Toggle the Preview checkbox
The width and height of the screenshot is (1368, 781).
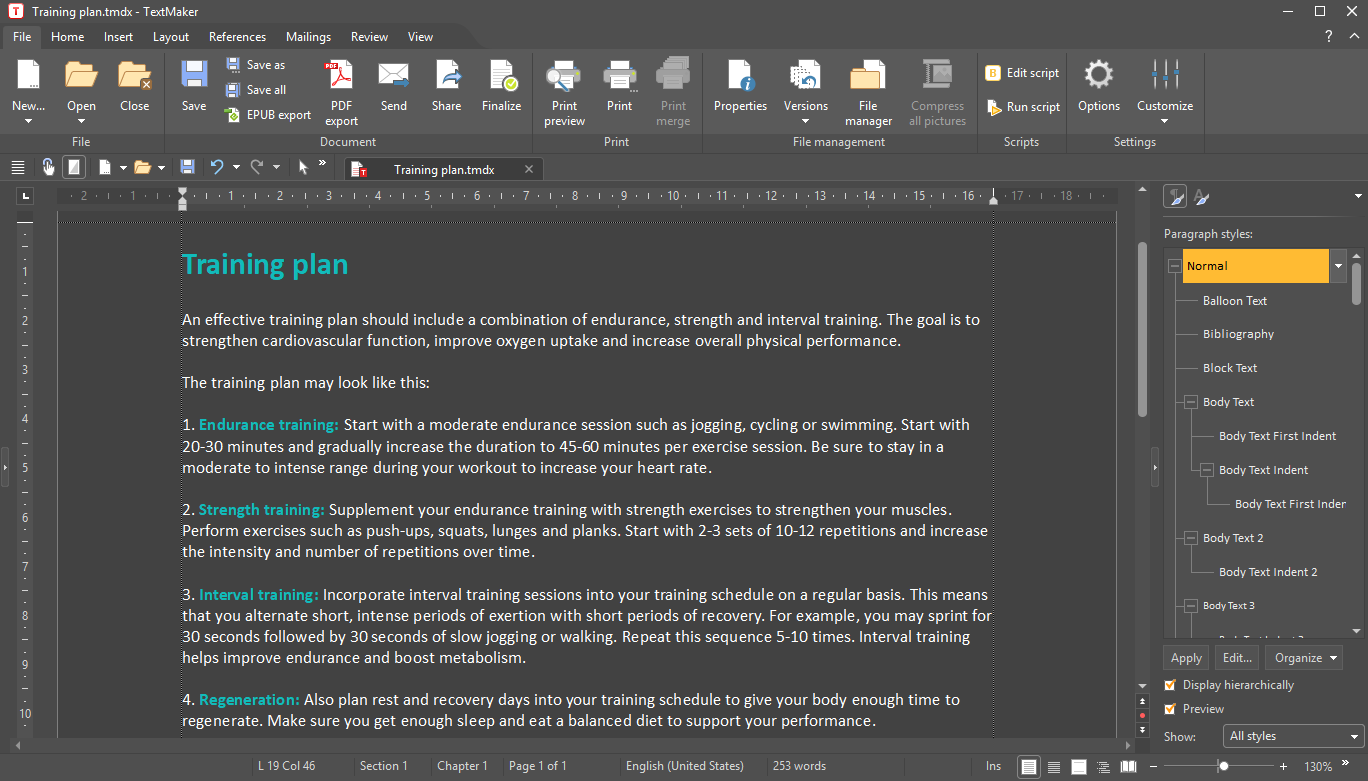click(x=1170, y=709)
